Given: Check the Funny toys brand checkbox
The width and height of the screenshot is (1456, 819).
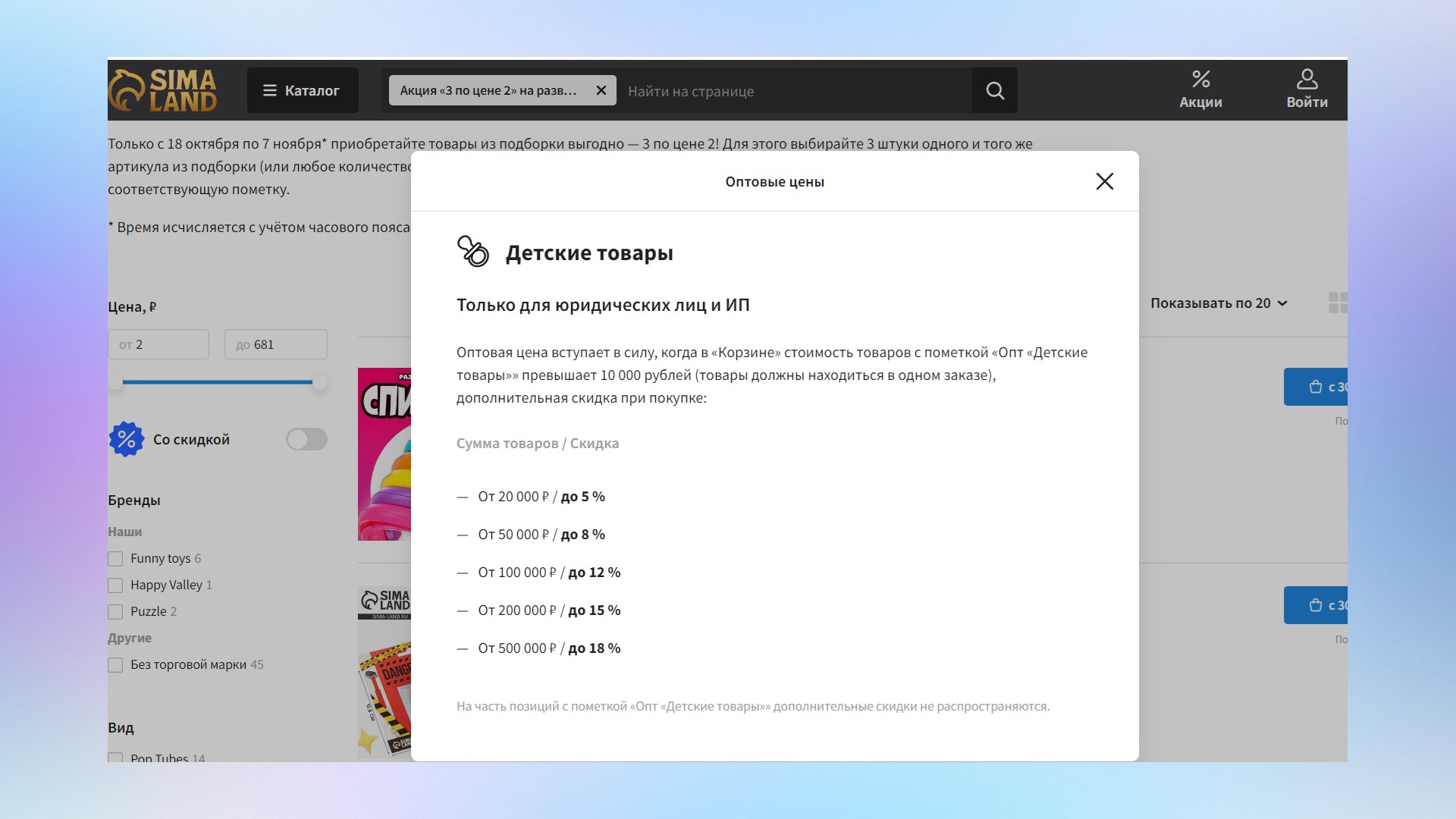Looking at the screenshot, I should tap(115, 559).
